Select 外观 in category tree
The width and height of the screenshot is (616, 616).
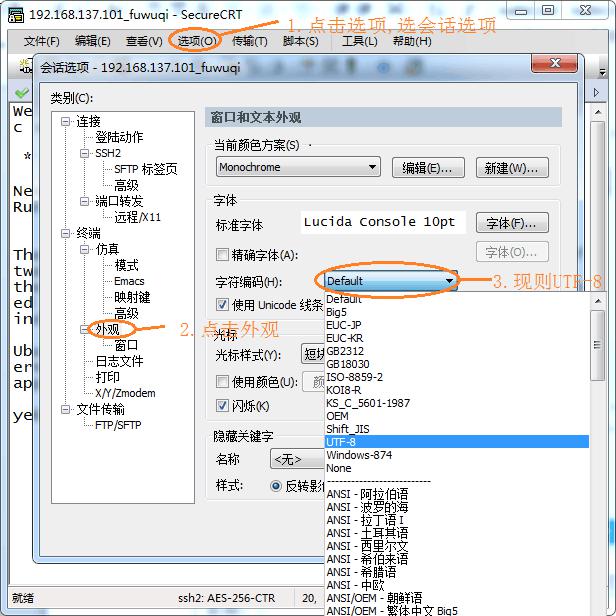tap(107, 329)
